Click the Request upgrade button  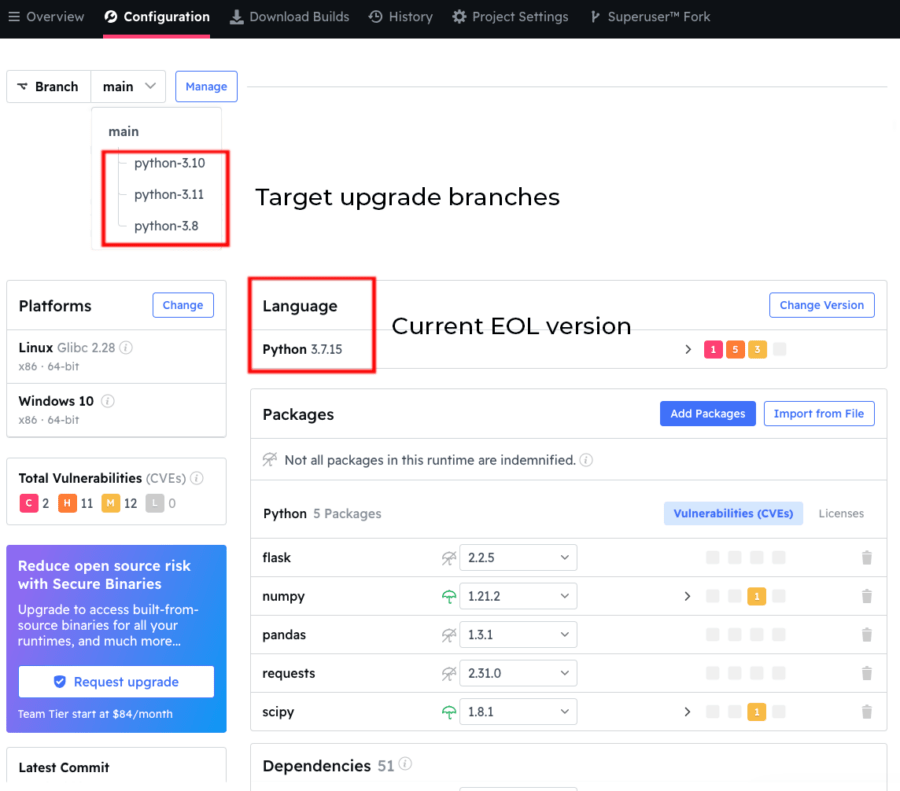pyautogui.click(x=116, y=682)
